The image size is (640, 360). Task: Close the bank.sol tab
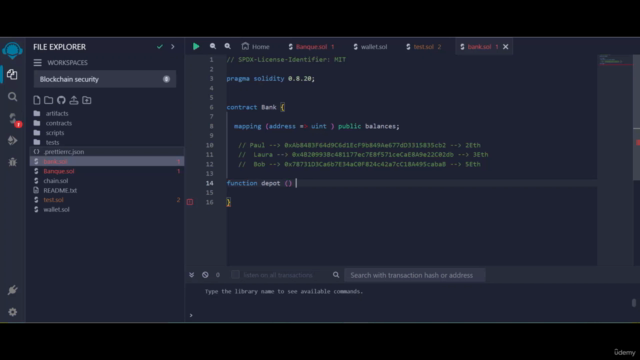tap(506, 47)
